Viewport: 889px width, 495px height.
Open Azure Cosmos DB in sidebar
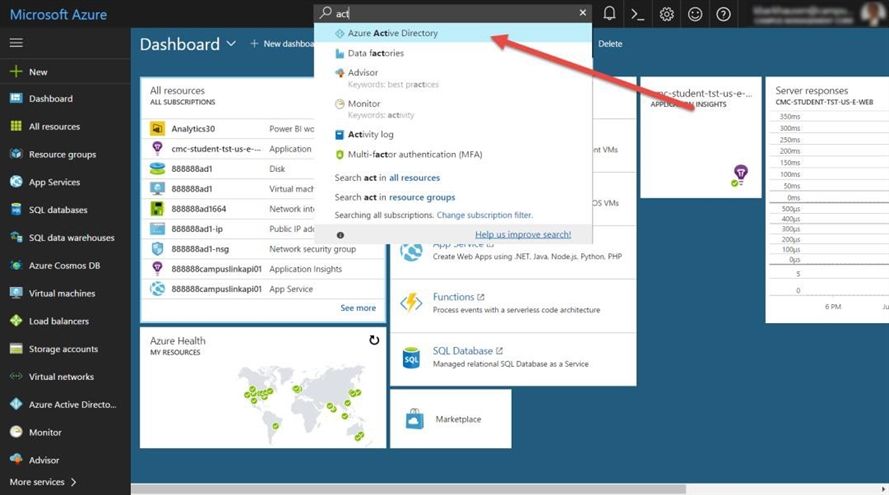(x=65, y=265)
